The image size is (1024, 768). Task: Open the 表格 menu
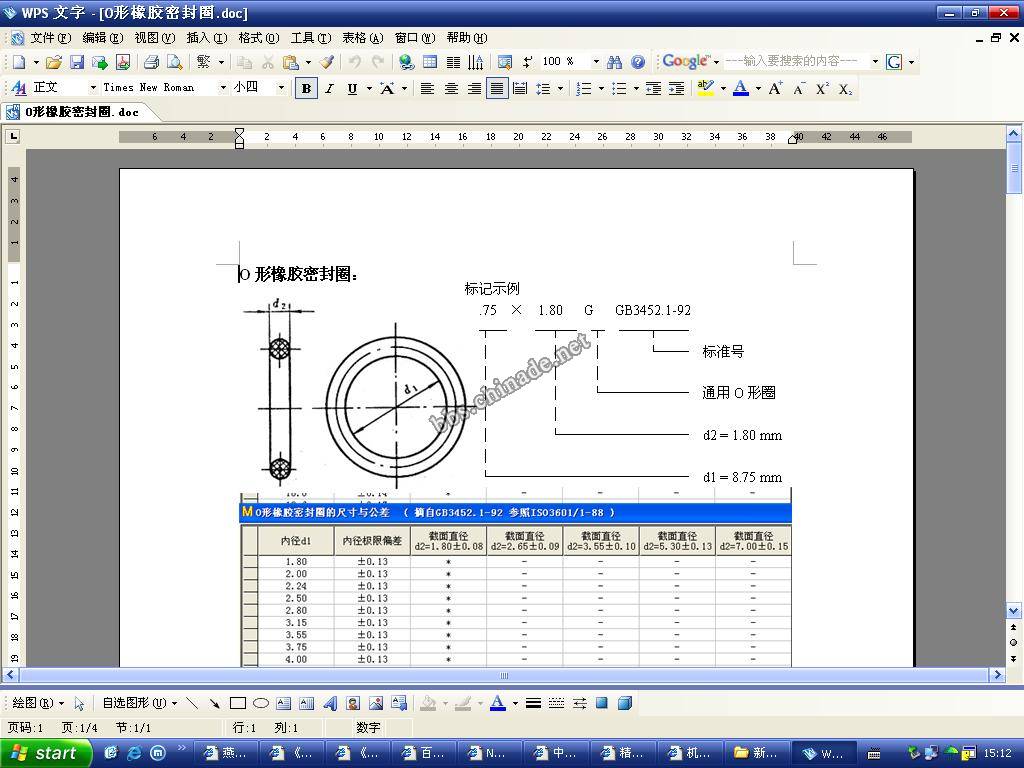[x=362, y=38]
